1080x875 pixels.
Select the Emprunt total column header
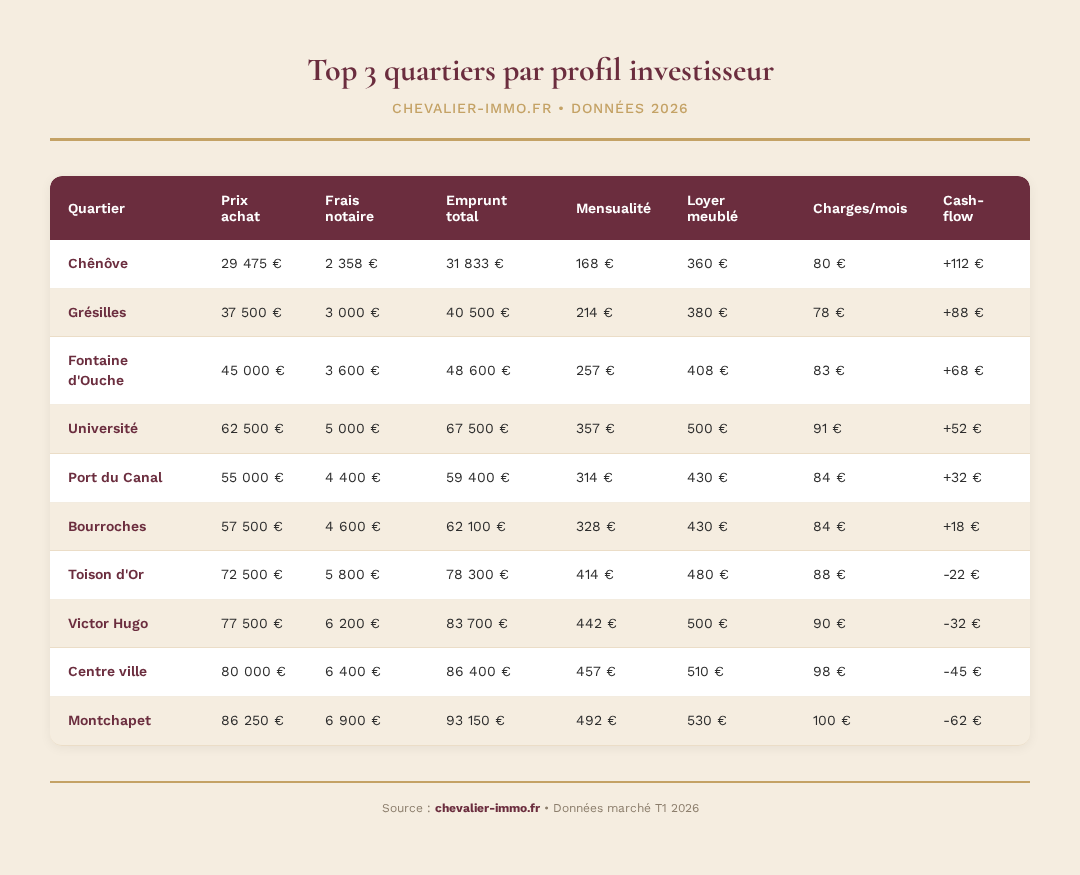pos(476,208)
